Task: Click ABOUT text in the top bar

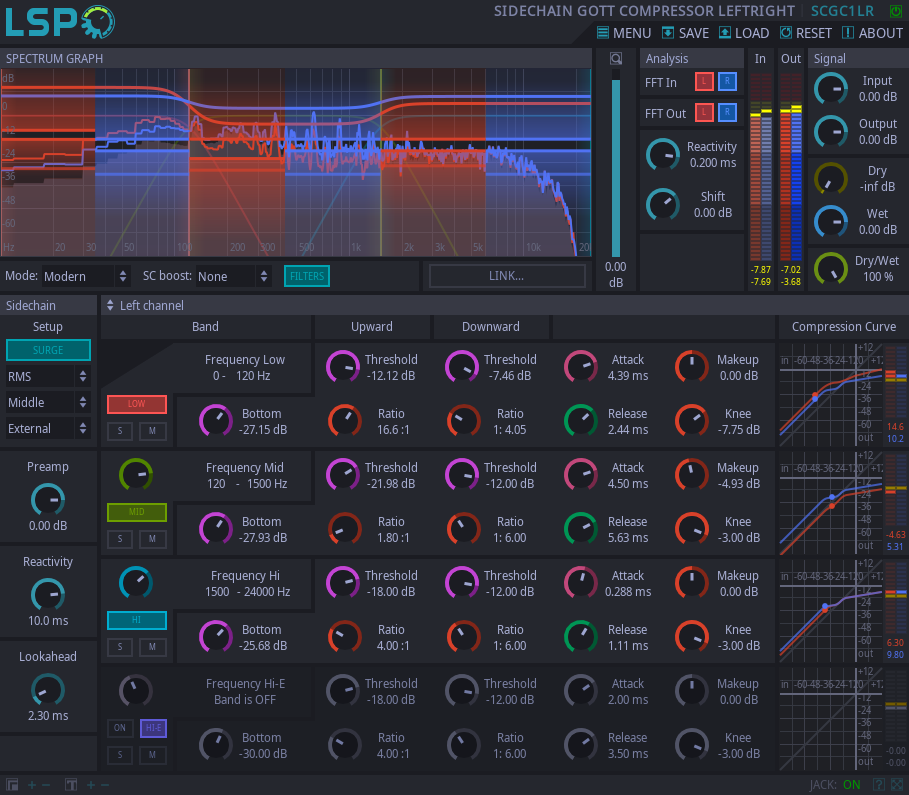Action: point(881,33)
